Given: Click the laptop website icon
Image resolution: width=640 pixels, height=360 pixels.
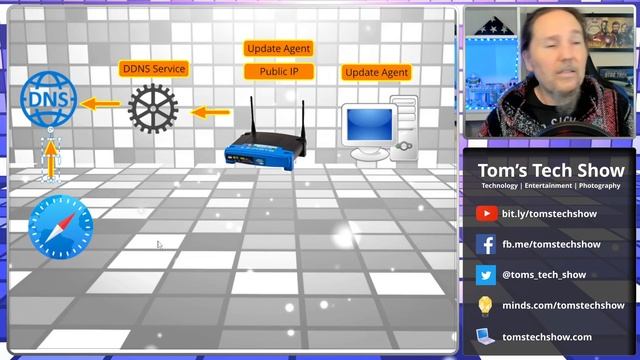Looking at the screenshot, I should tap(485, 337).
